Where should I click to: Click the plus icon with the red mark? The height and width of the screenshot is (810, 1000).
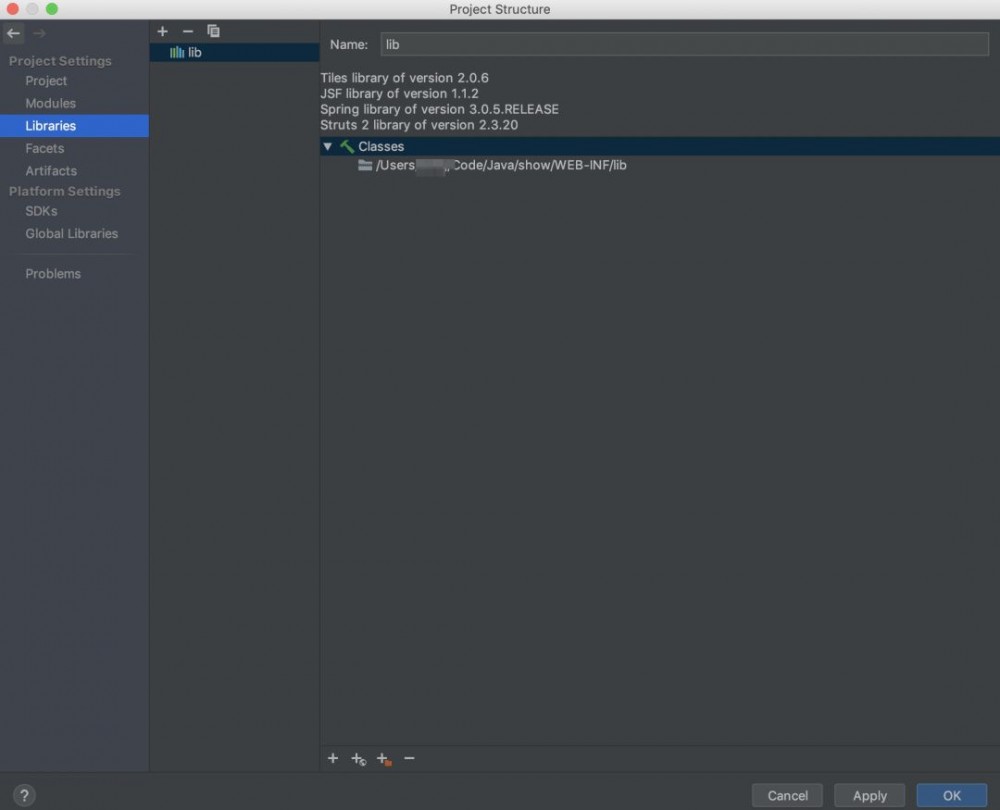(384, 758)
